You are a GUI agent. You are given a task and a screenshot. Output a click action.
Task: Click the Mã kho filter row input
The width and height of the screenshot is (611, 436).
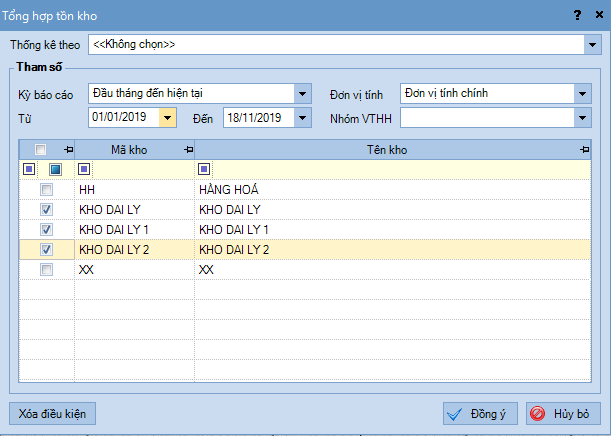(142, 169)
